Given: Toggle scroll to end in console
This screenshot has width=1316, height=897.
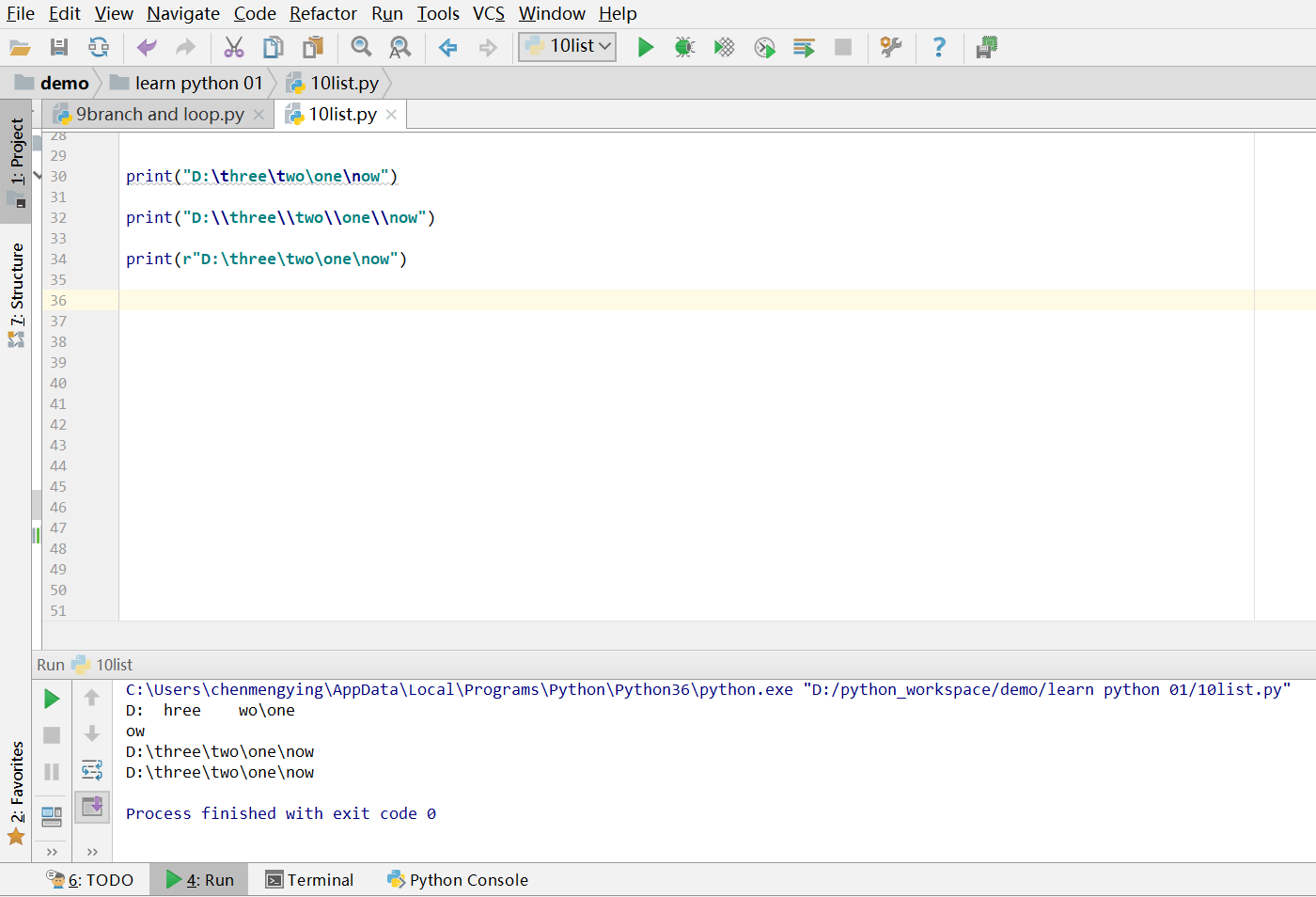Looking at the screenshot, I should click(x=92, y=806).
